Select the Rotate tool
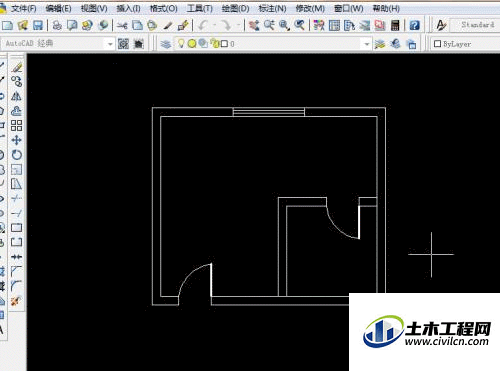 point(16,155)
